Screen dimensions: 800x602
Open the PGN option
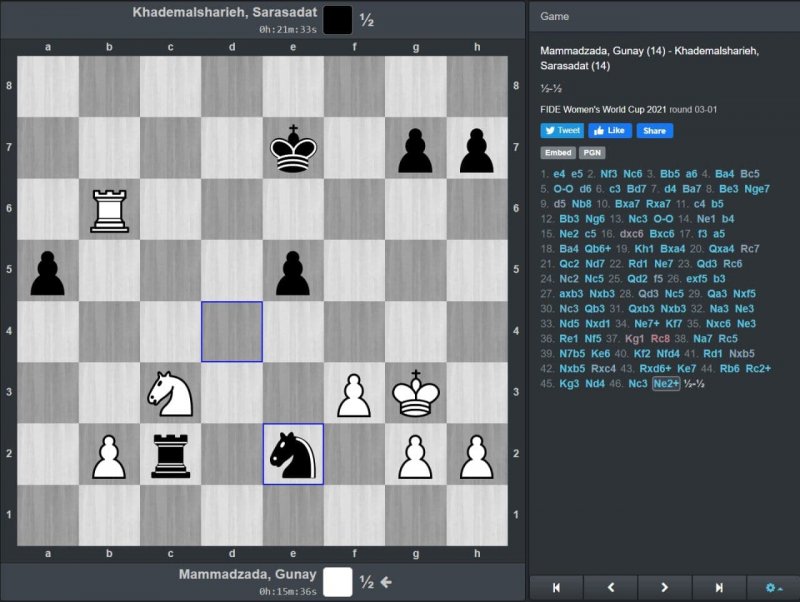[592, 153]
